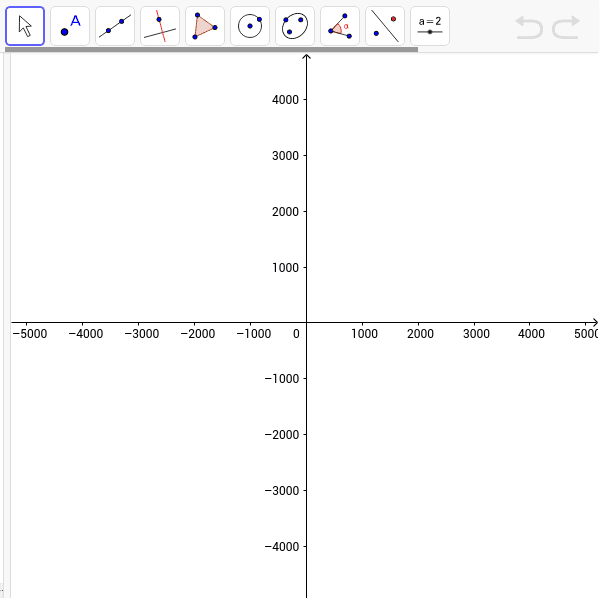
Task: Click the origin label 0
Action: coord(296,334)
